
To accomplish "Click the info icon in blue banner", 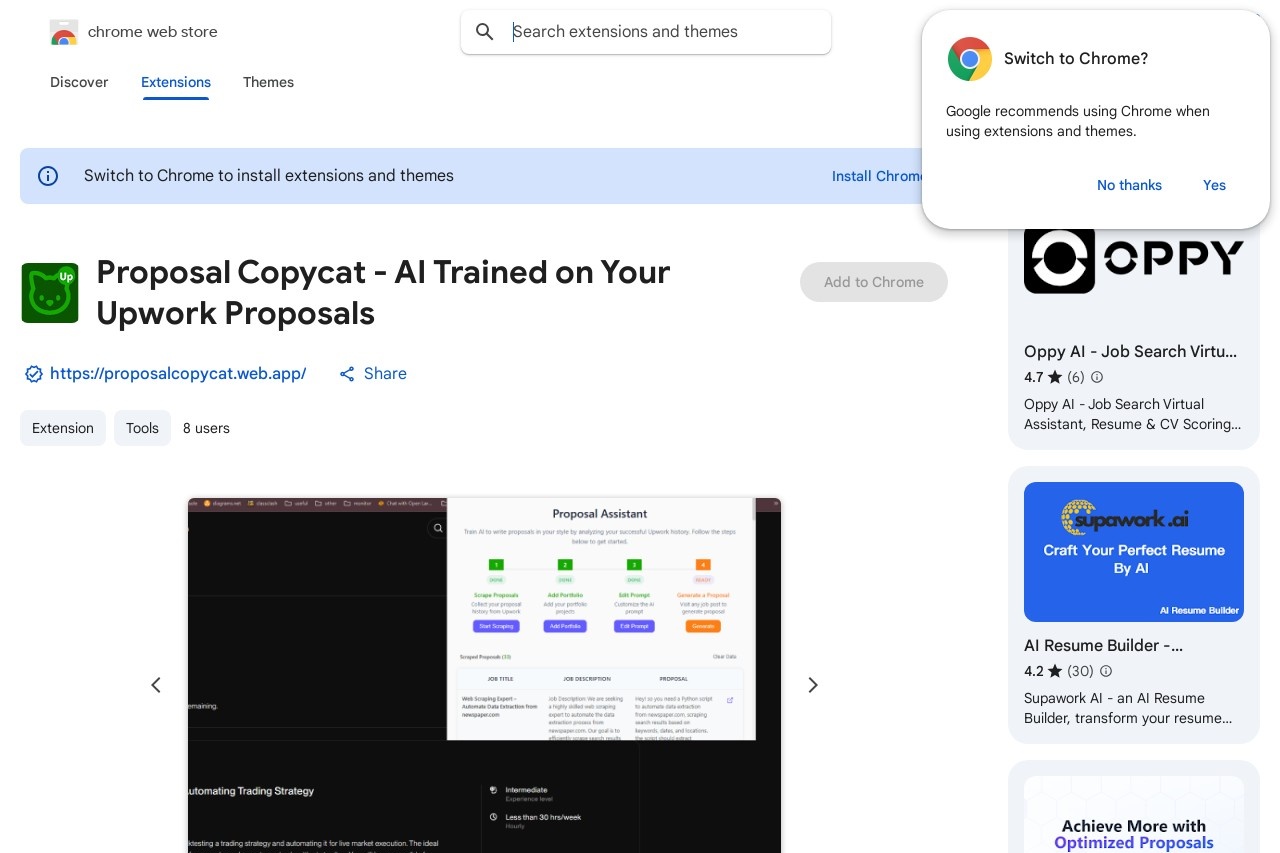I will tap(48, 176).
